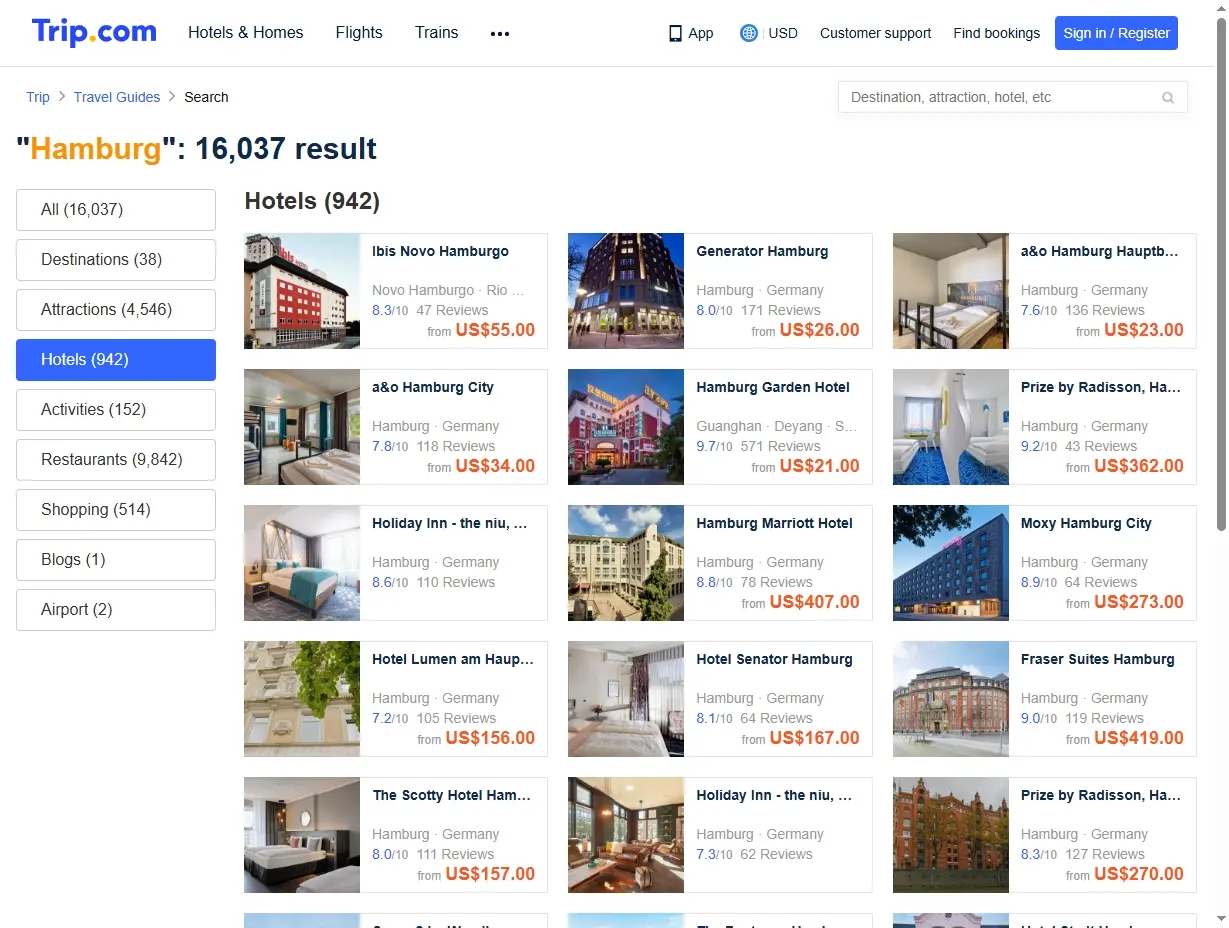1229x928 pixels.
Task: Open Moxy Hamburg City photo
Action: (951, 563)
